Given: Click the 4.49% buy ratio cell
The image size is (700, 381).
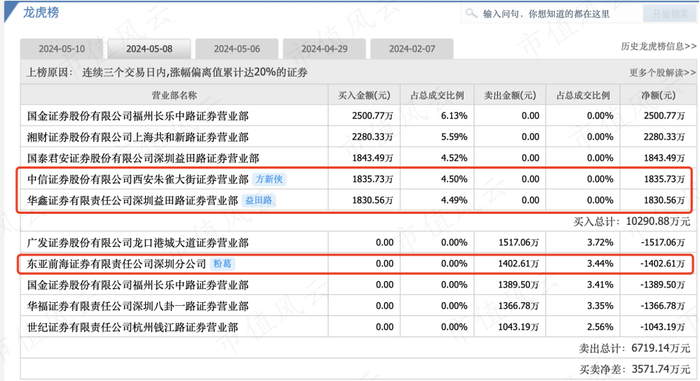Looking at the screenshot, I should tap(454, 200).
